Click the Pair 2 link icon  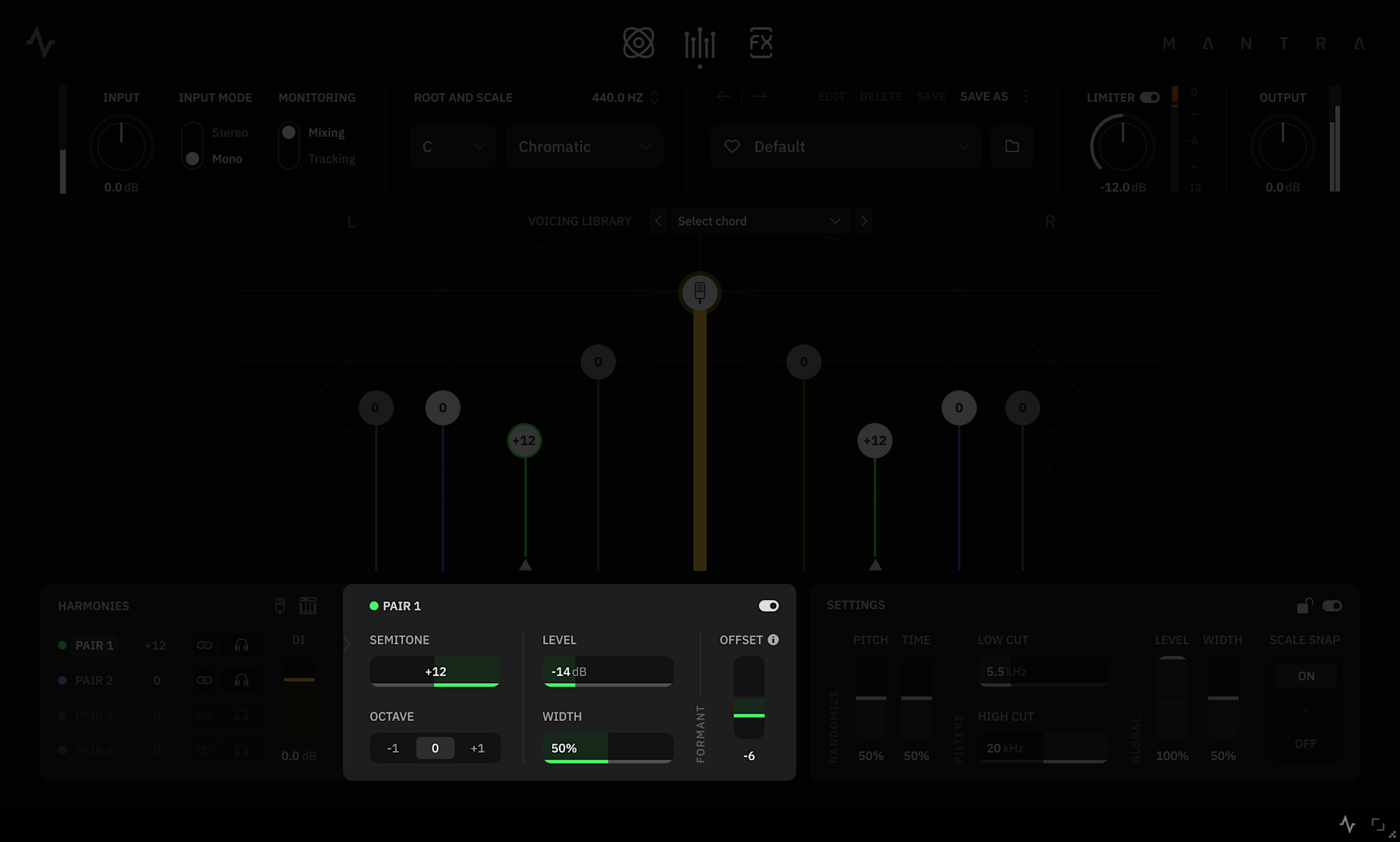coord(204,680)
